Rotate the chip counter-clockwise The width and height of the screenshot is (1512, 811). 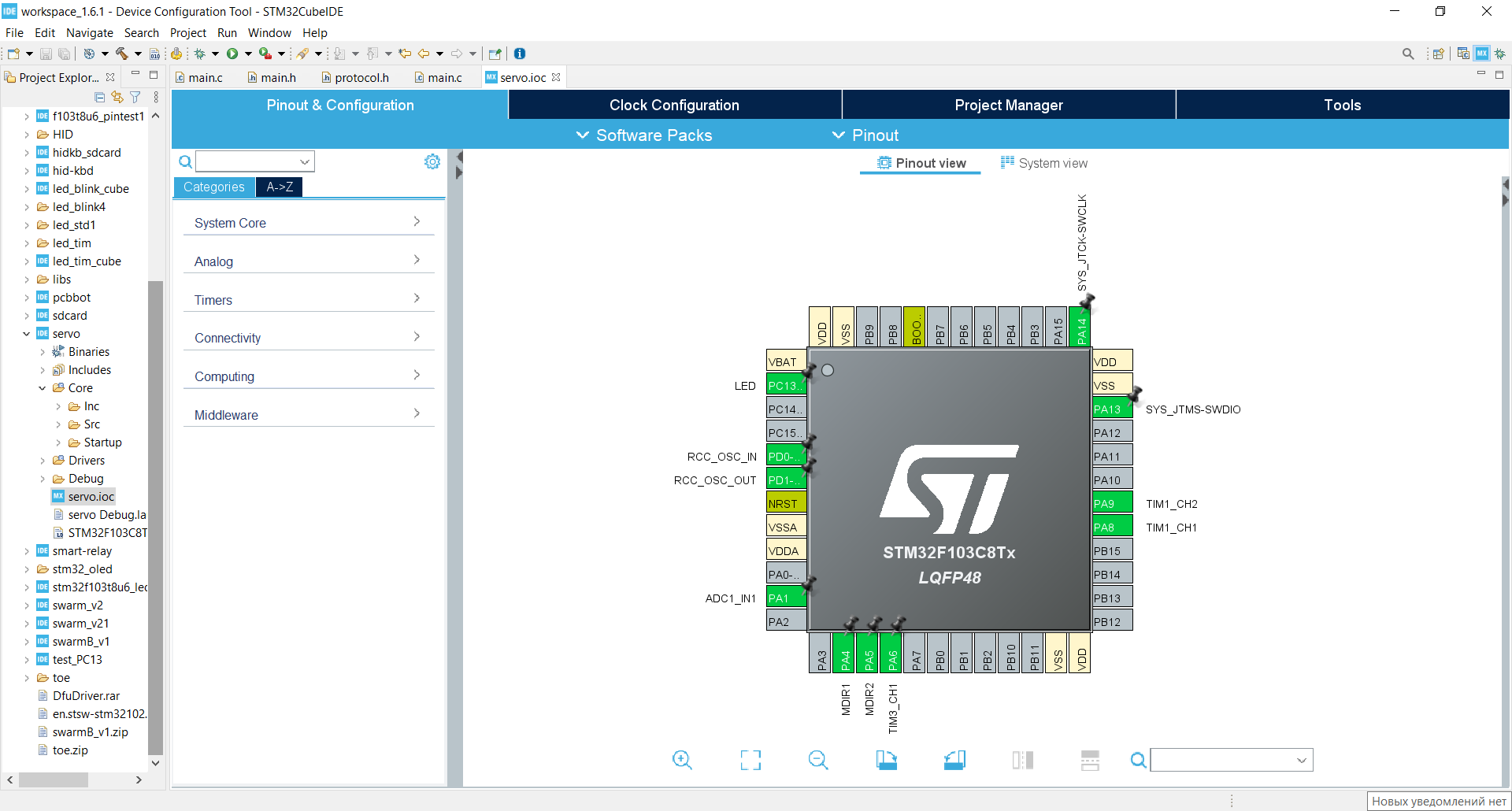point(954,760)
